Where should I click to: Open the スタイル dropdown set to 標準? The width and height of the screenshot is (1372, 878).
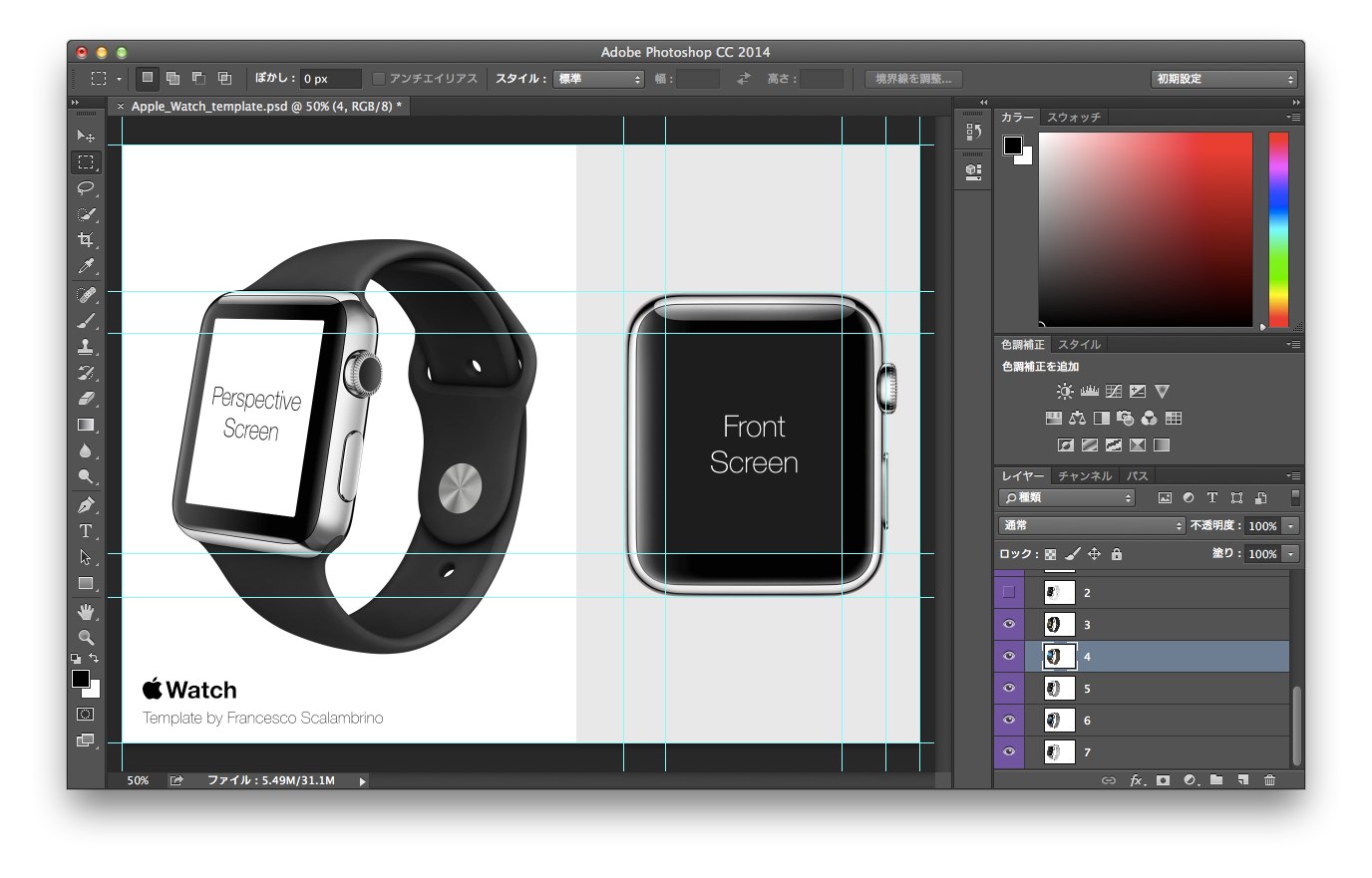(x=599, y=79)
